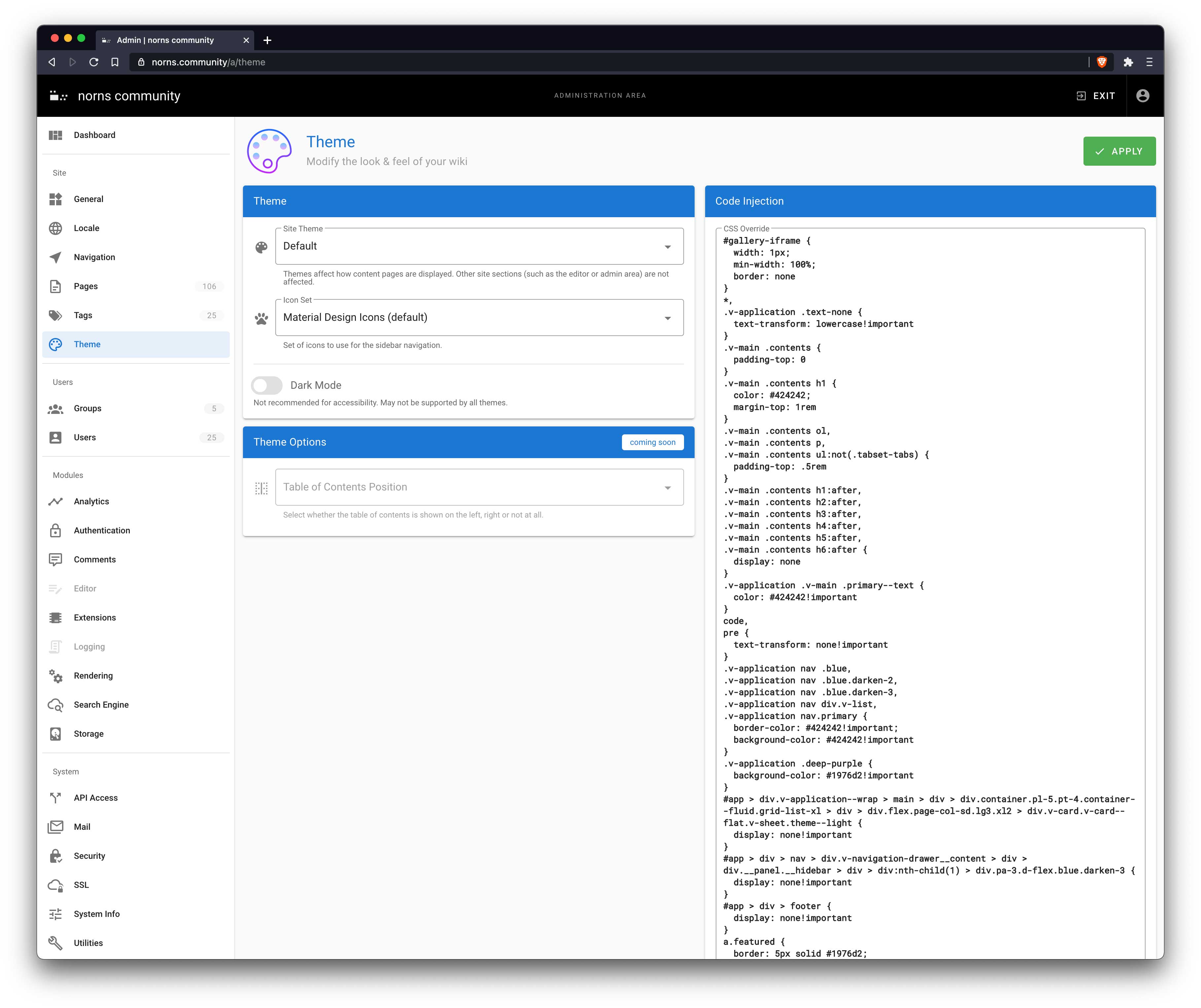Click the Navigation arrow icon

[55, 257]
